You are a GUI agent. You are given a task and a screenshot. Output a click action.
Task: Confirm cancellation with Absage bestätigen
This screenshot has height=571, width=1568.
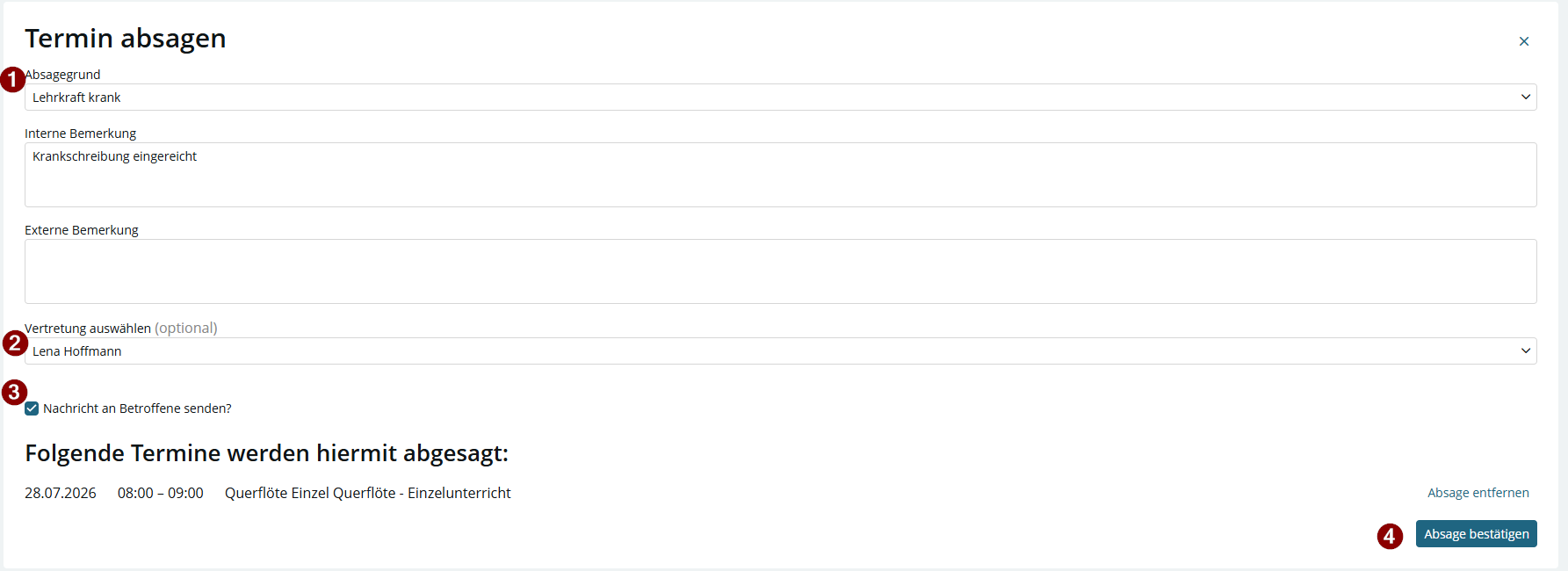point(1476,534)
